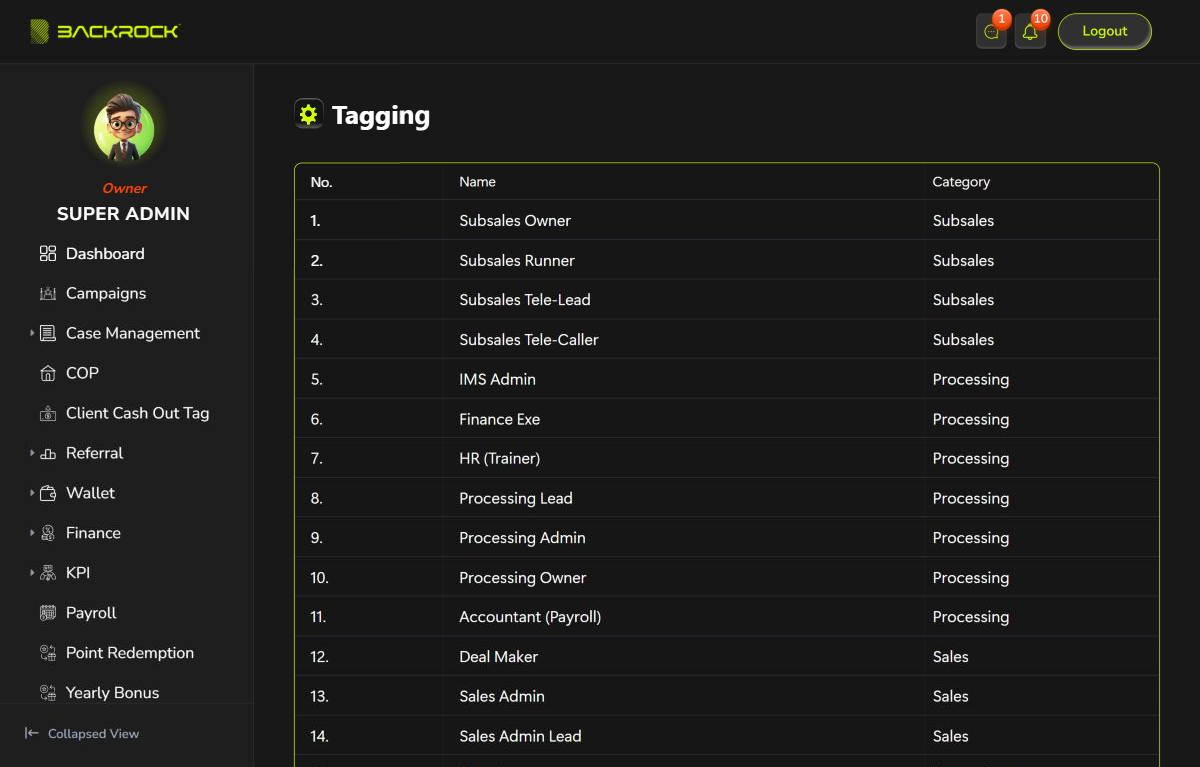1200x767 pixels.
Task: Select the Processing Admin name cell
Action: [522, 538]
